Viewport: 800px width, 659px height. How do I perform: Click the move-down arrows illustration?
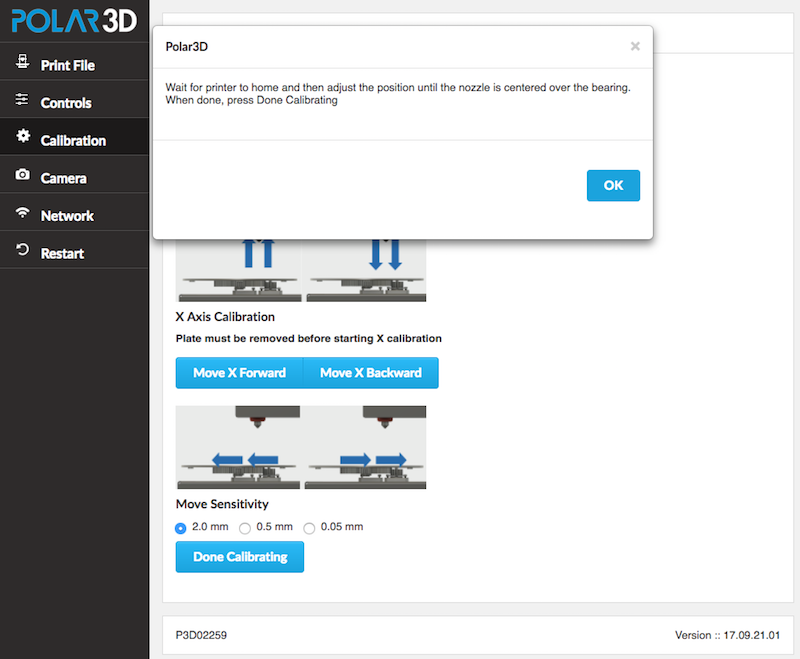click(366, 270)
